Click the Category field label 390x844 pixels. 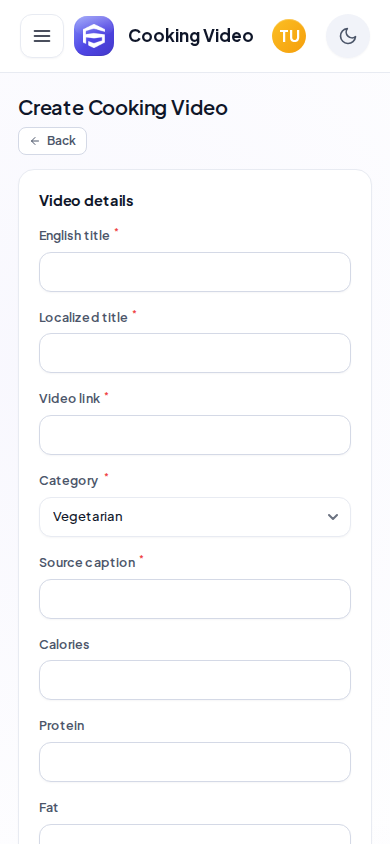click(68, 481)
